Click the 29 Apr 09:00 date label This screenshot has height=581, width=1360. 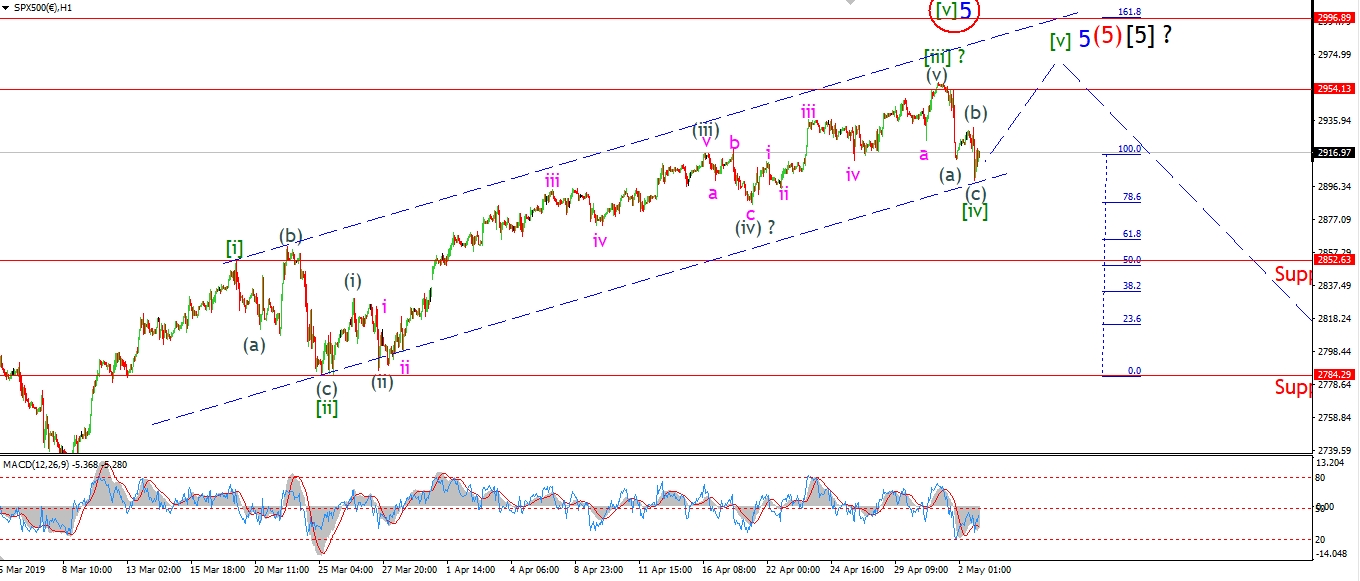tap(920, 570)
